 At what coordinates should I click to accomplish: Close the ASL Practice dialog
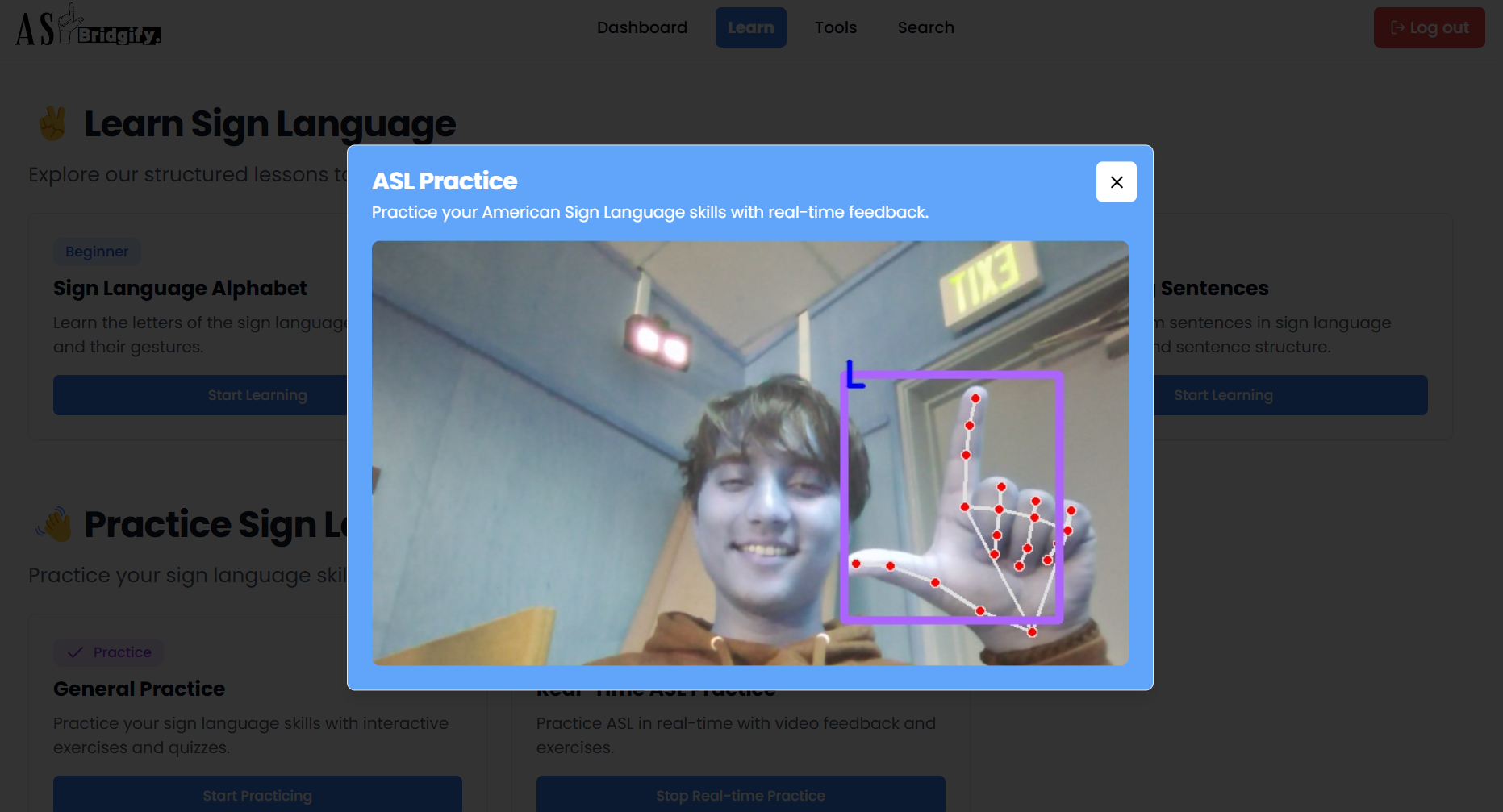[x=1116, y=182]
